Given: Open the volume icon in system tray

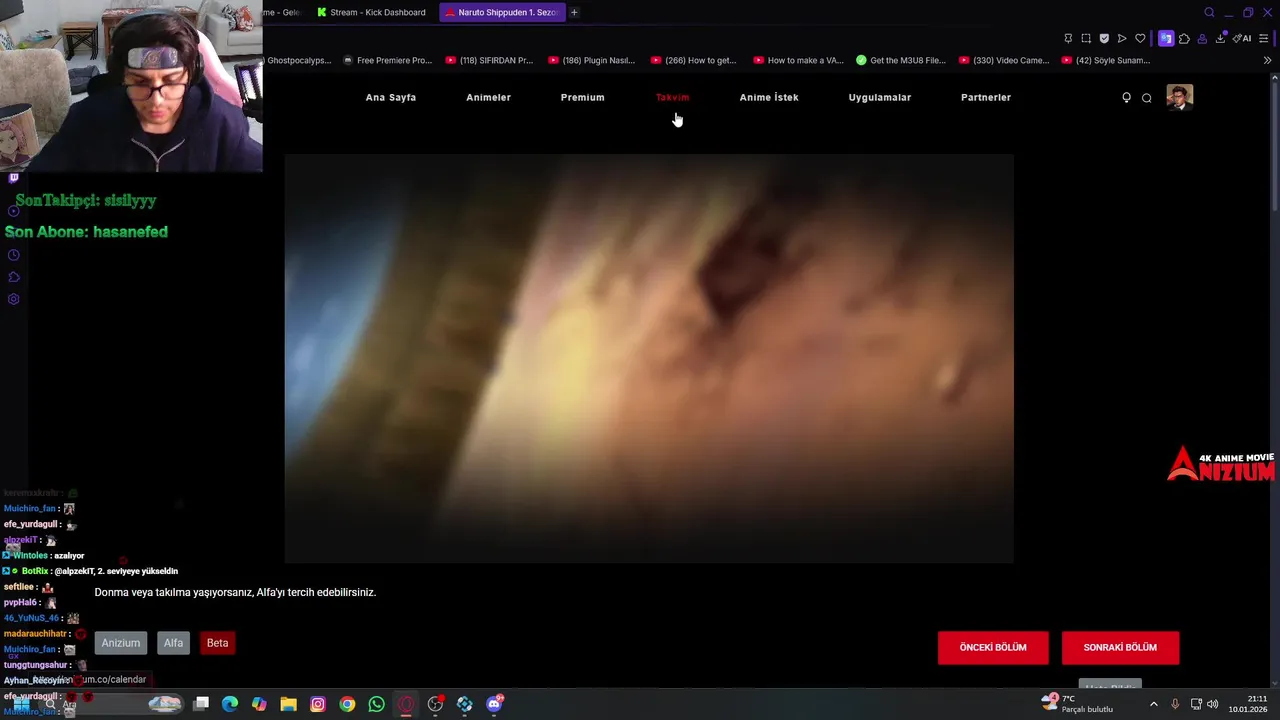Looking at the screenshot, I should tap(1213, 704).
